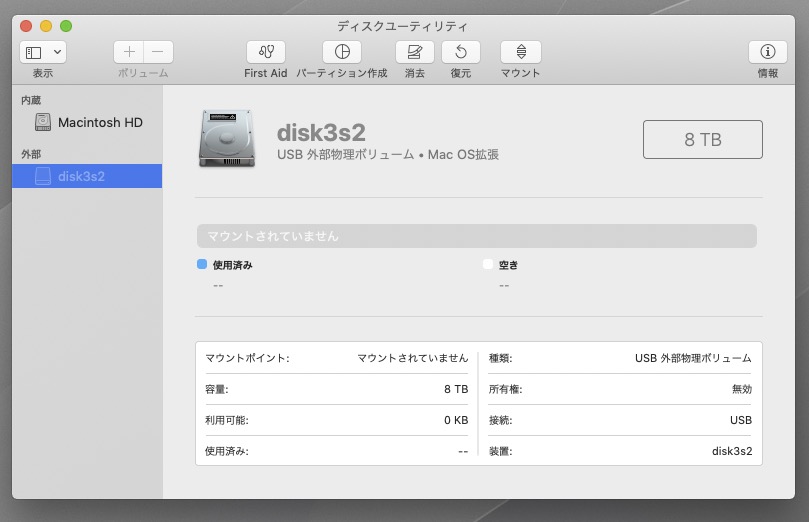This screenshot has height=522, width=809.
Task: Run First Aid on the disk
Action: (266, 52)
